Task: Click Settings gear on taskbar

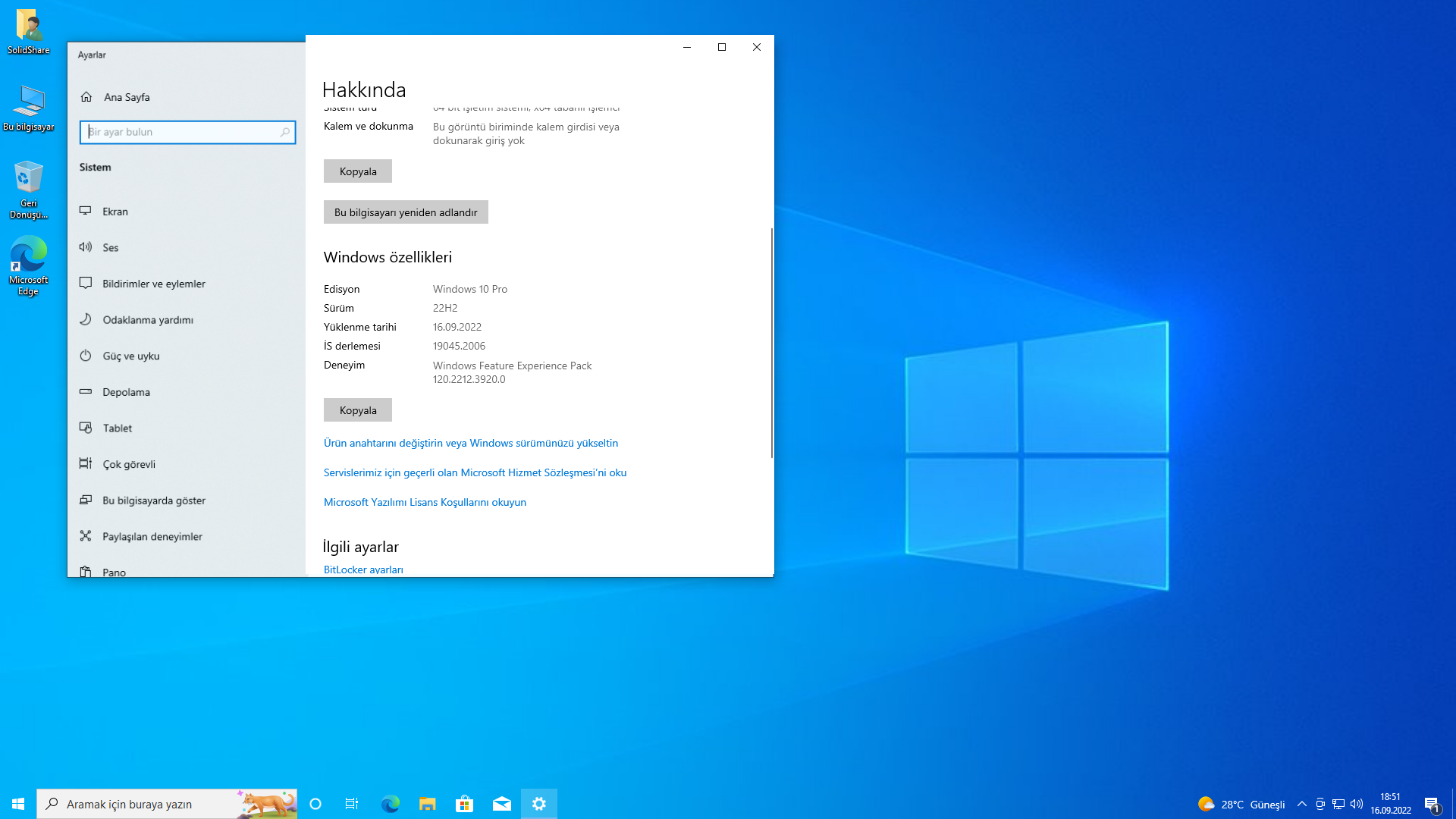Action: tap(539, 804)
